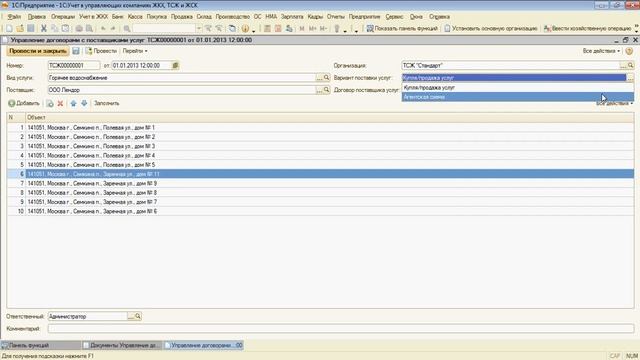Open the Calendar icon in toolbar
This screenshot has height=360, width=640.
tap(278, 29)
